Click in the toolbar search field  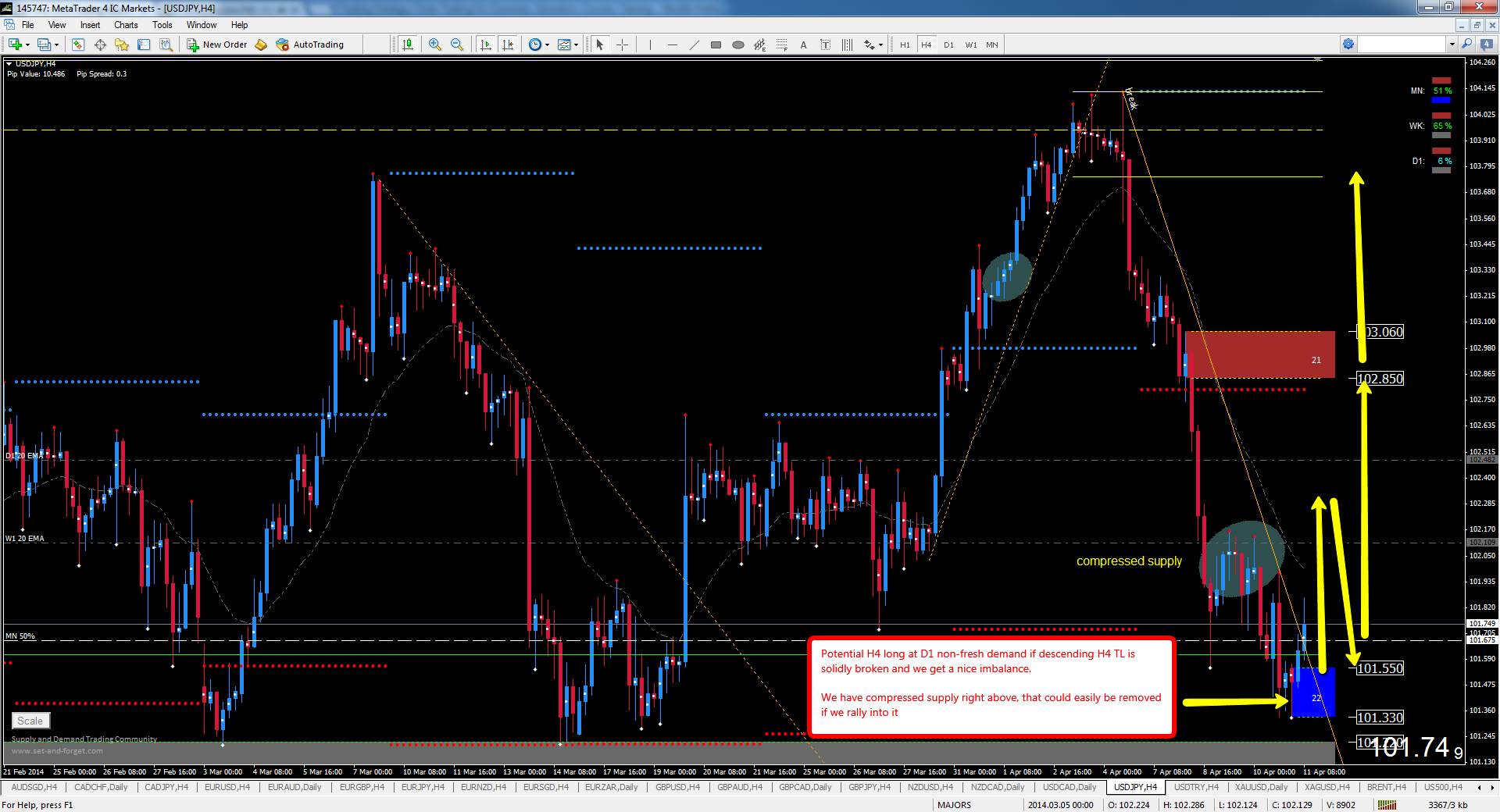(x=1402, y=45)
